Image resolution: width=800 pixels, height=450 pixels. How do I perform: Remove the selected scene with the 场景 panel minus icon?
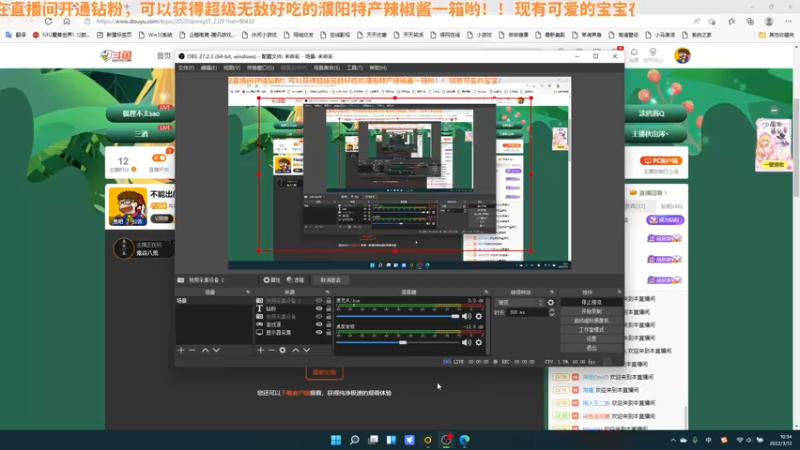(x=192, y=350)
